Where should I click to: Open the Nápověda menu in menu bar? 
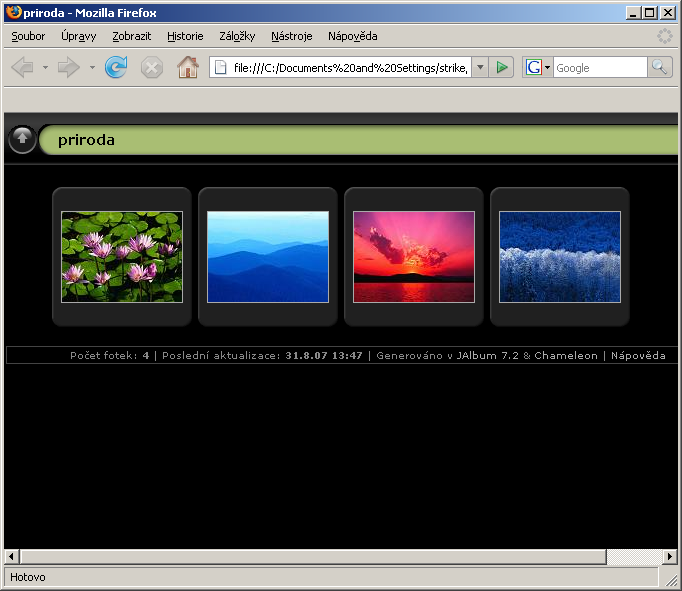[x=353, y=36]
